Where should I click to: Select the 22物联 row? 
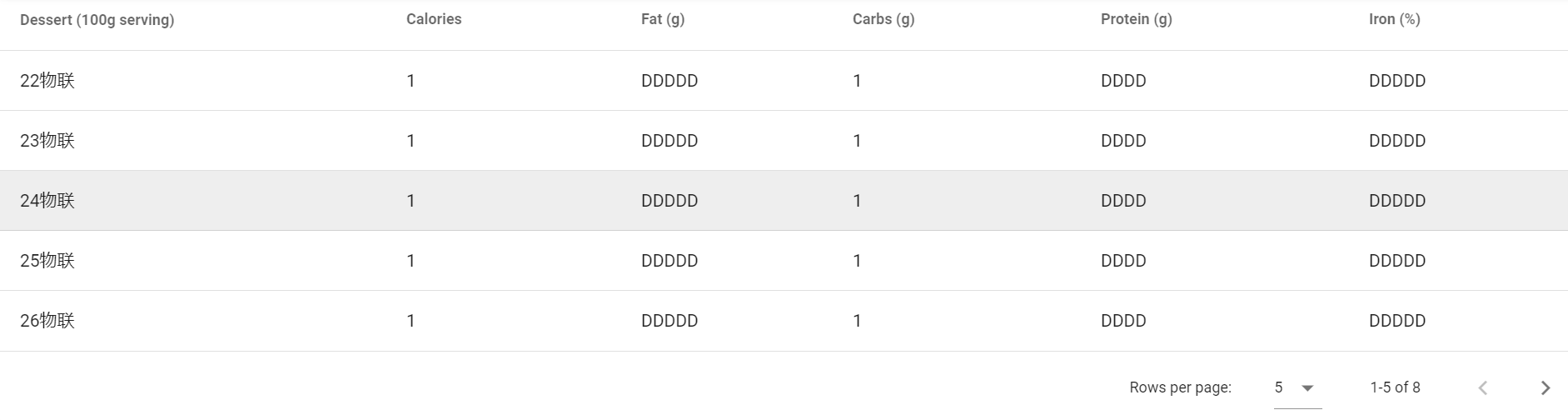coord(784,81)
